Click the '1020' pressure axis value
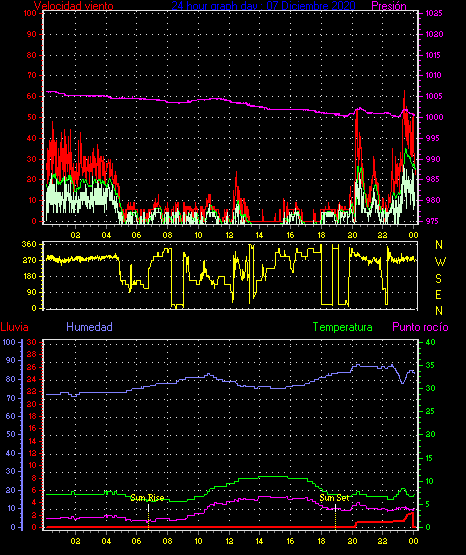Image resolution: width=466 pixels, height=555 pixels. point(434,34)
